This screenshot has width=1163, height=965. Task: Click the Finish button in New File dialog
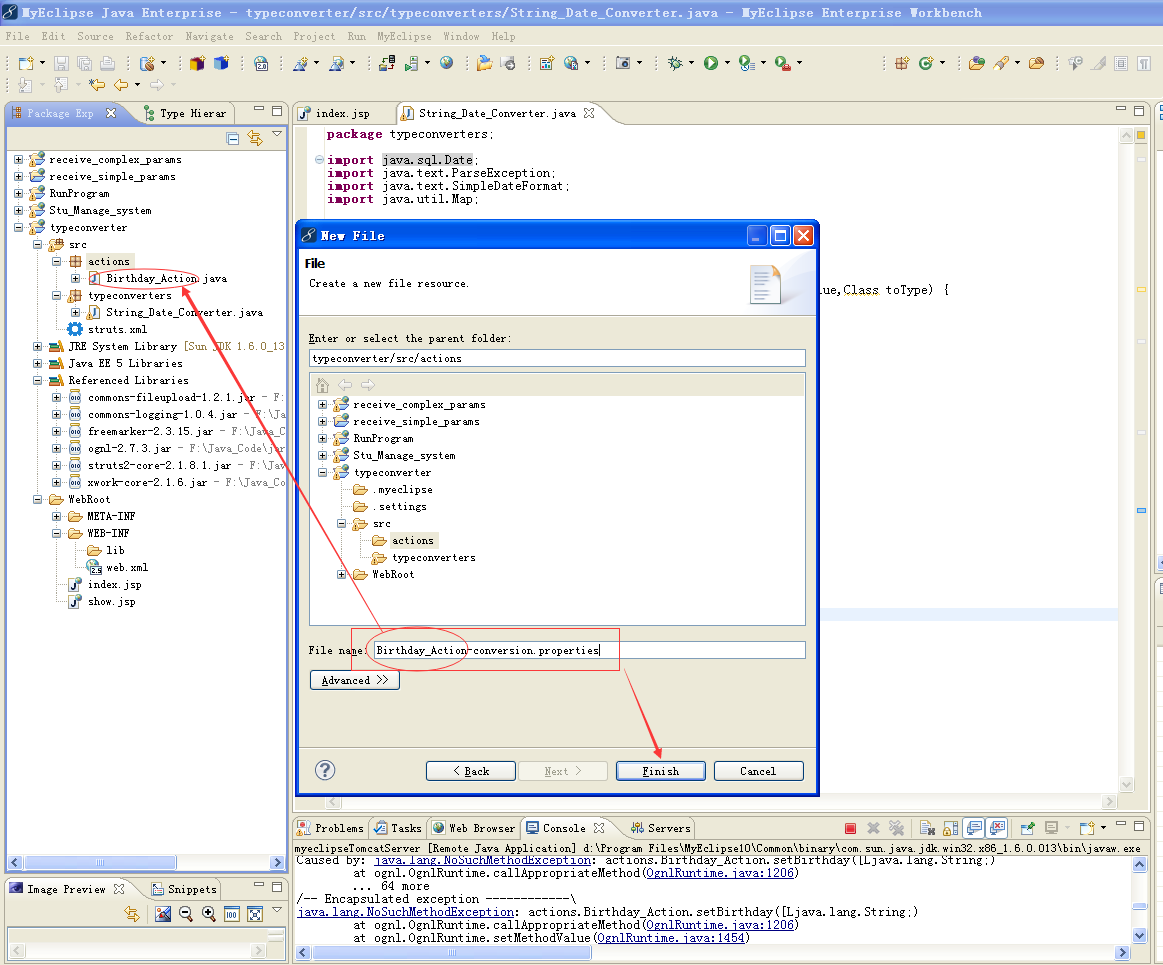click(x=660, y=771)
